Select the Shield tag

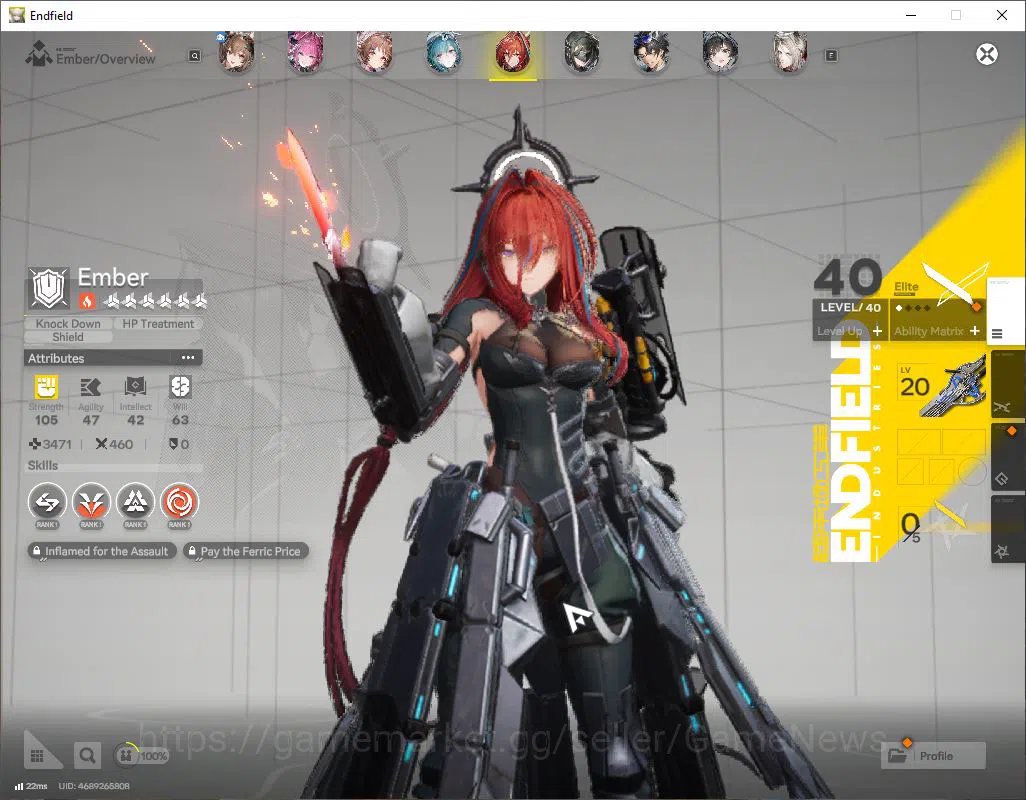tap(68, 337)
